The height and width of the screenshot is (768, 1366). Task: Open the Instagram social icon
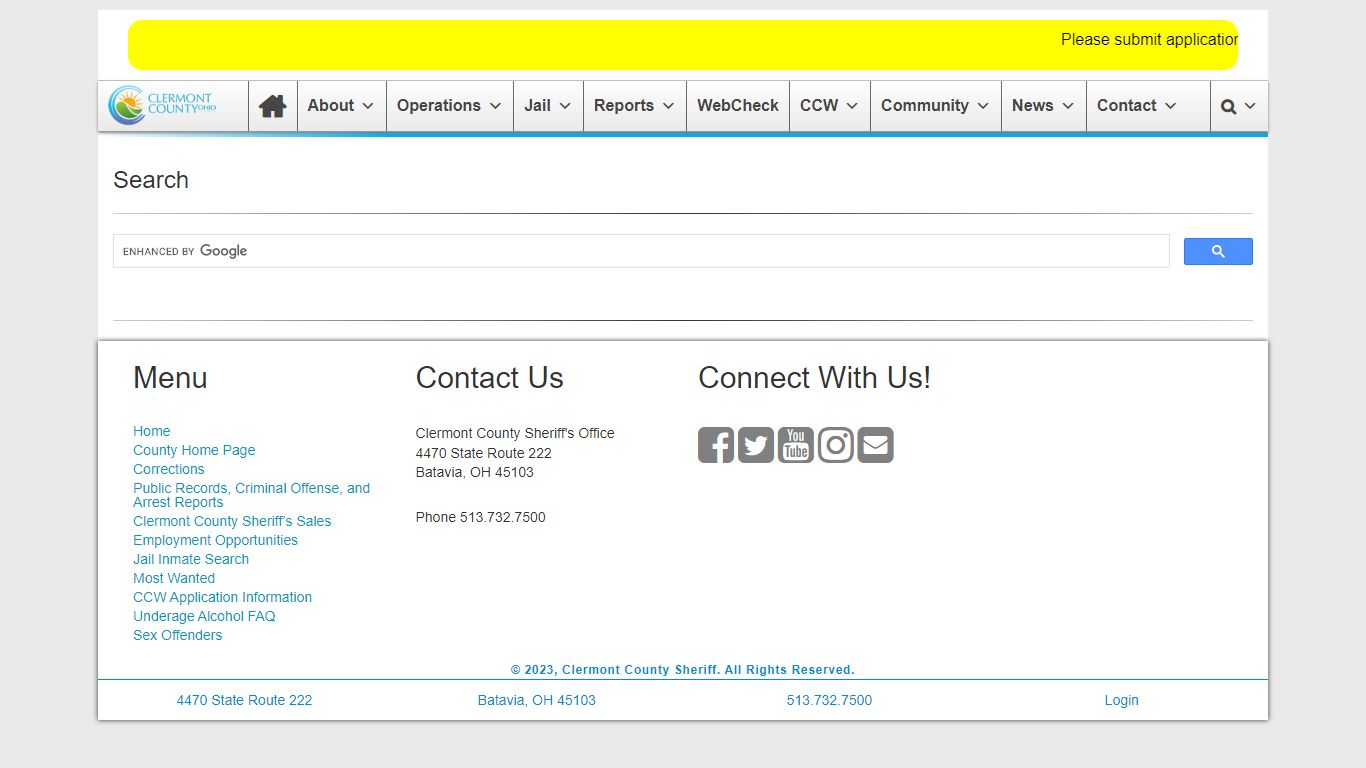tap(836, 445)
